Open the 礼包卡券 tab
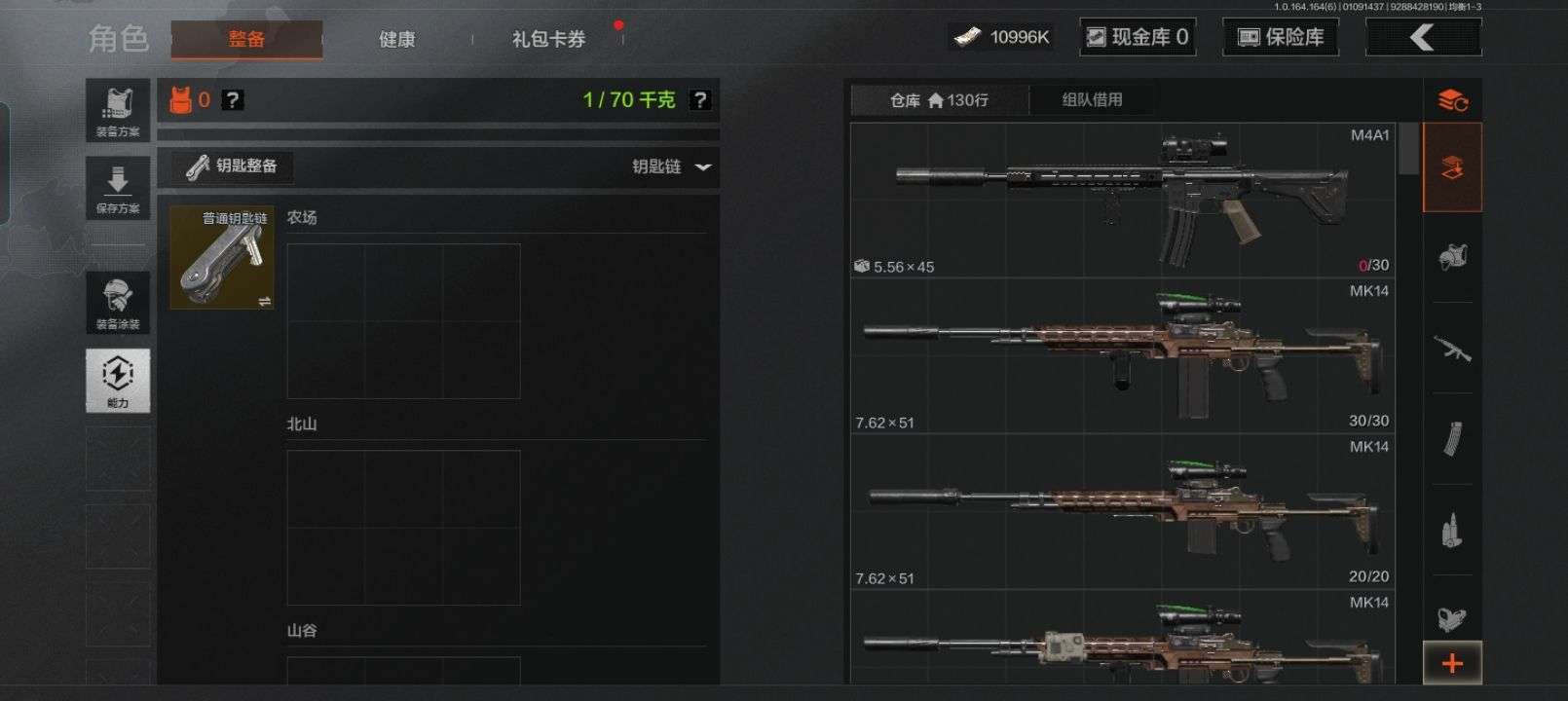Image resolution: width=1568 pixels, height=701 pixels. click(548, 39)
